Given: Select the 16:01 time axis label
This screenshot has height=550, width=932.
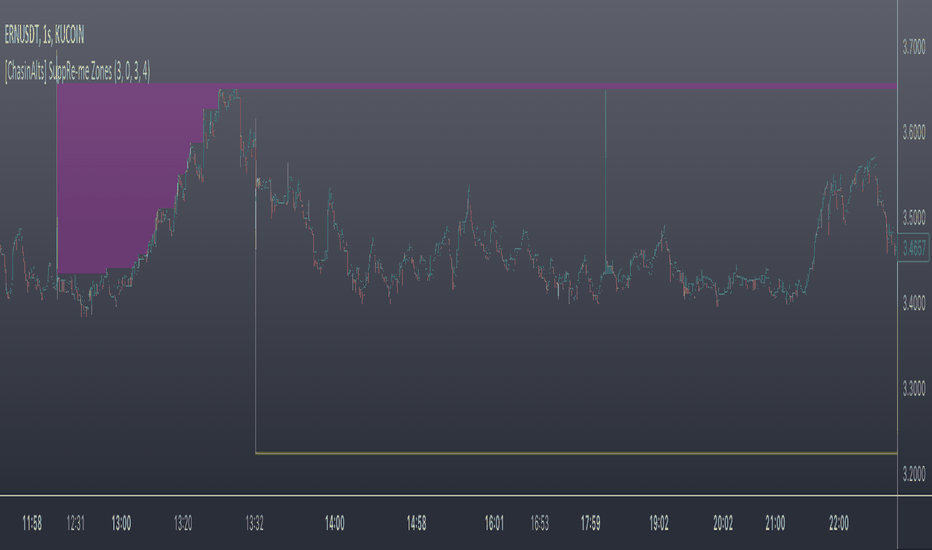Looking at the screenshot, I should point(494,523).
